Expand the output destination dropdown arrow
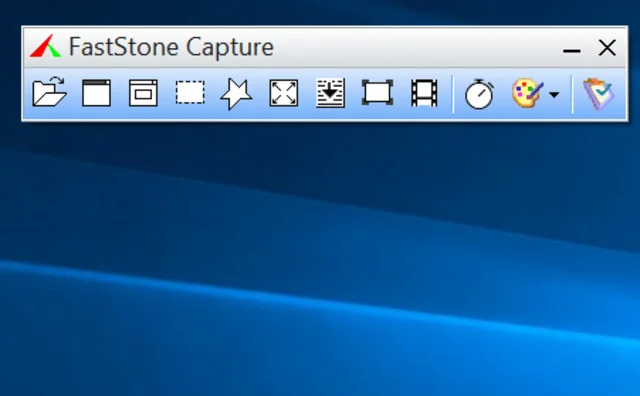 click(x=554, y=95)
